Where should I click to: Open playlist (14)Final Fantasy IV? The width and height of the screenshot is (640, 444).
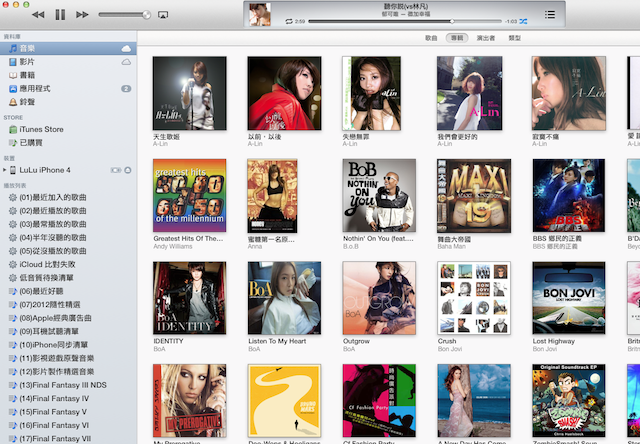[x=68, y=398]
